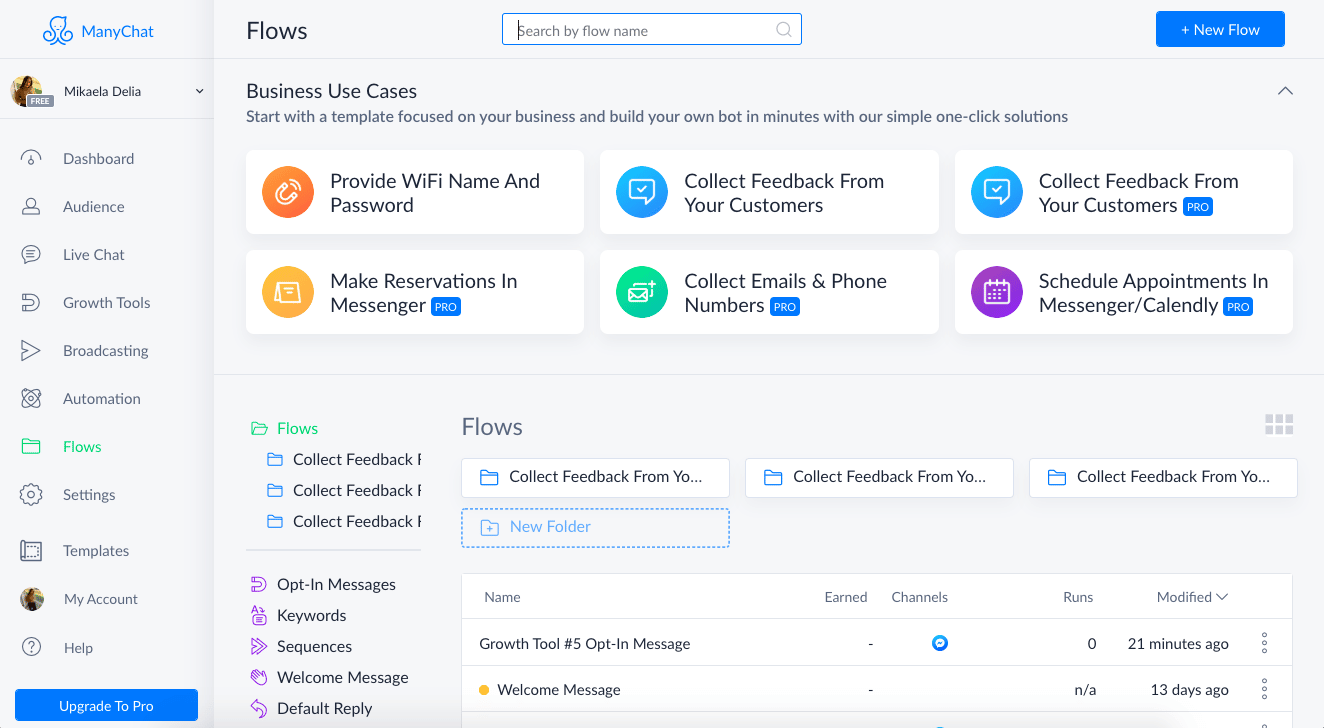Open options menu for Welcome Message row
Screen dimensions: 1324x728
pos(1264,689)
